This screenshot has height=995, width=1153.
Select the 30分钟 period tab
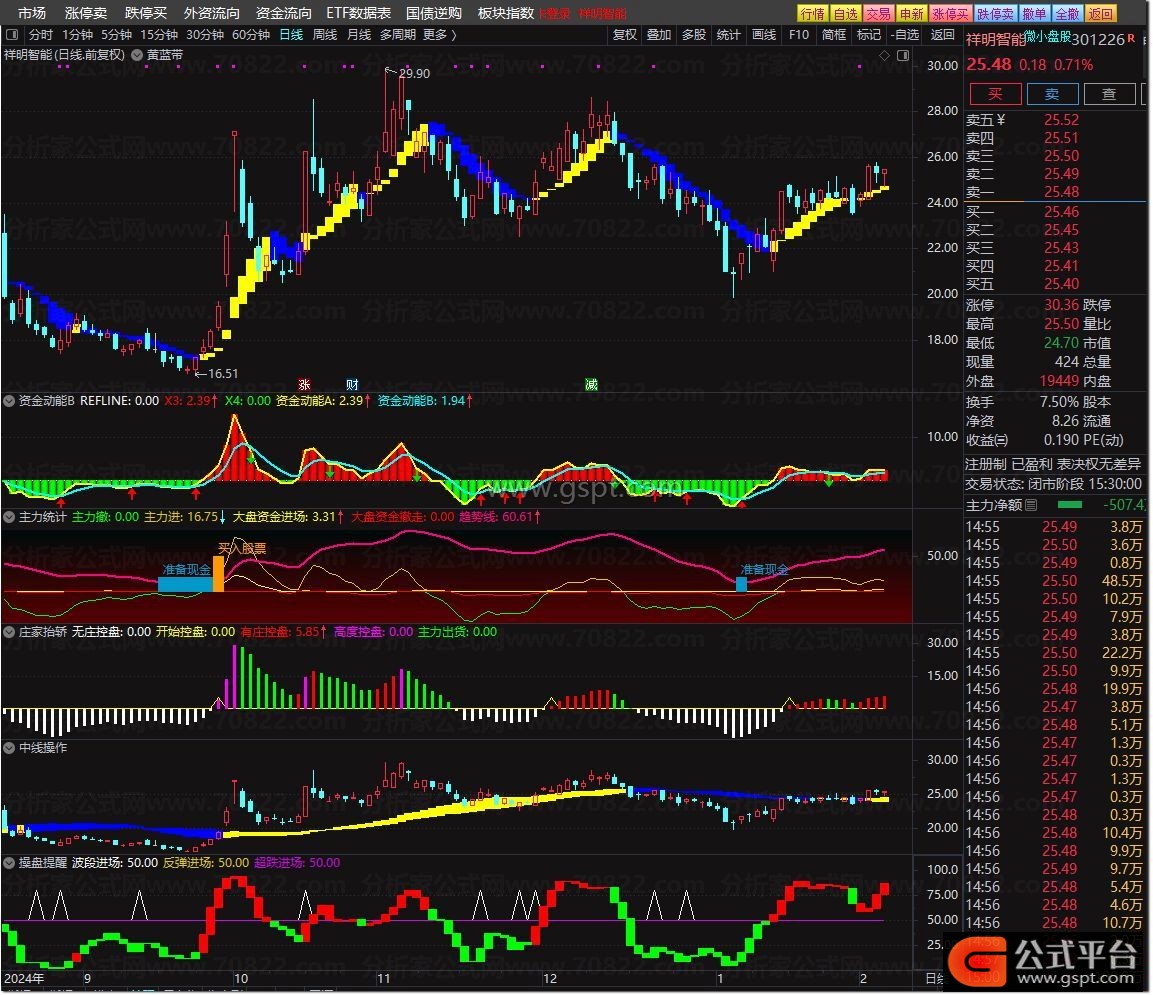tap(204, 35)
